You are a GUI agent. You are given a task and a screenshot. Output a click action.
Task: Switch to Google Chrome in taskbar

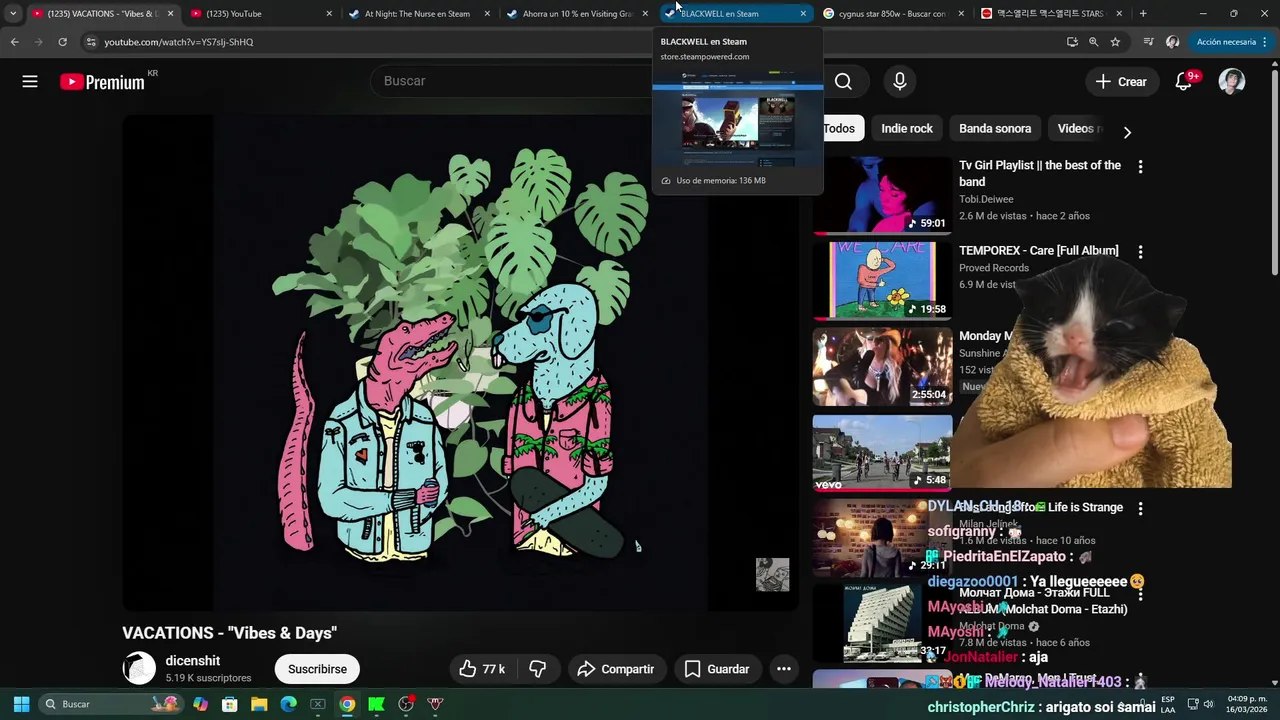347,704
